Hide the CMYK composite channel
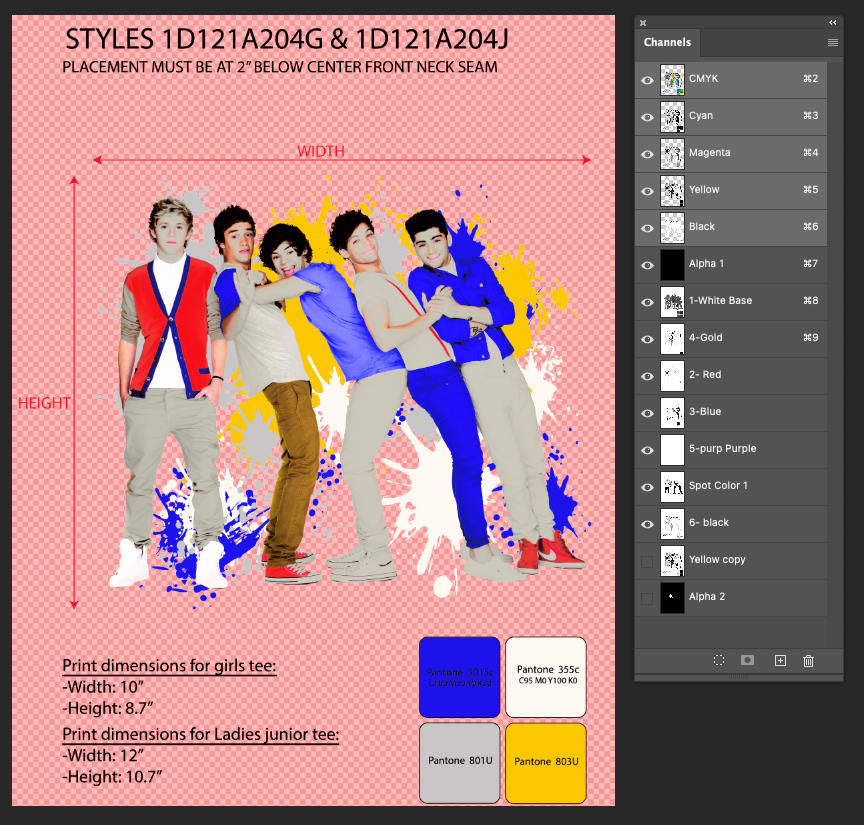The height and width of the screenshot is (825, 864). (x=647, y=80)
